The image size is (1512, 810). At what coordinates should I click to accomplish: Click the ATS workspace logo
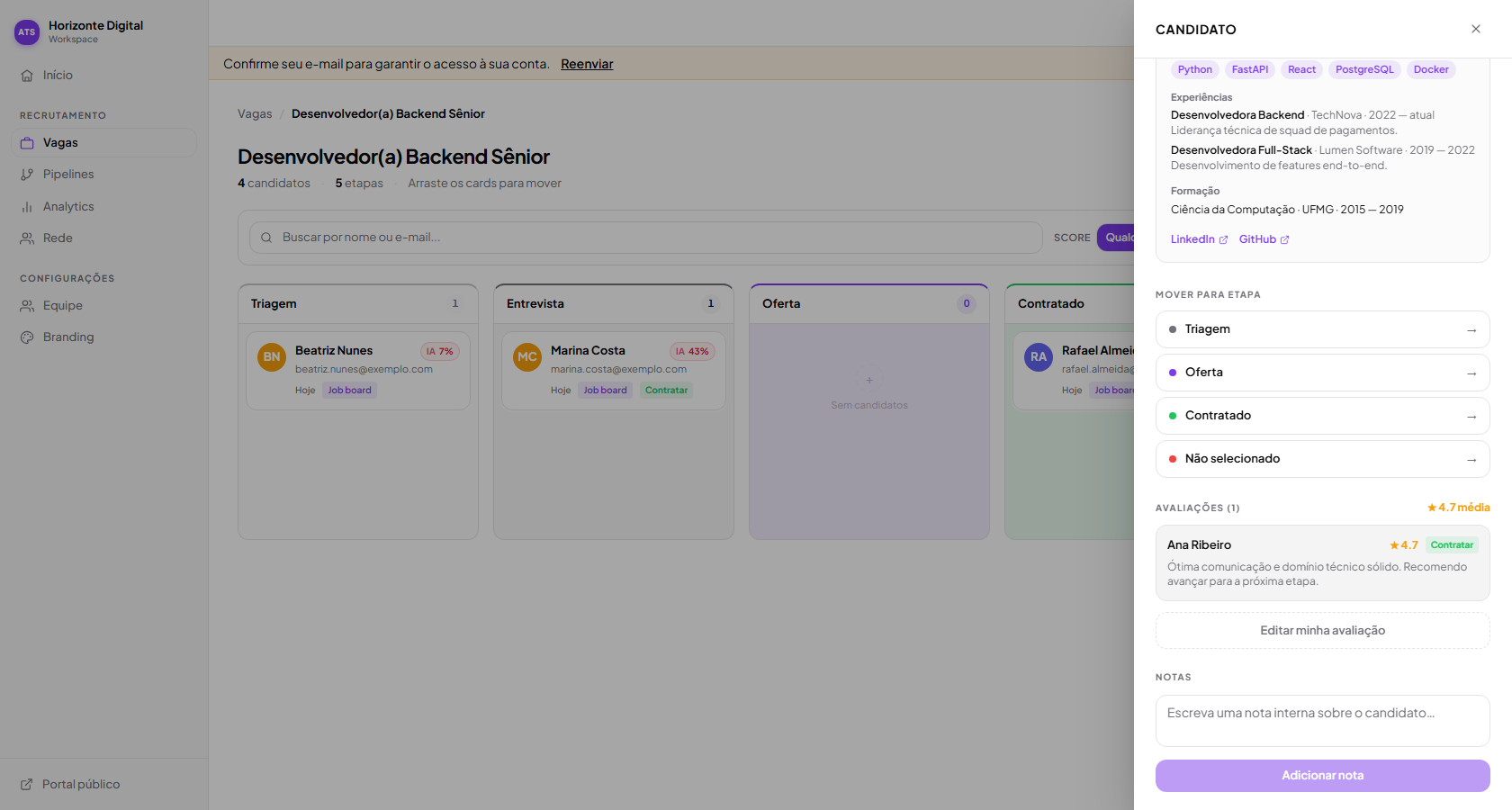click(27, 32)
